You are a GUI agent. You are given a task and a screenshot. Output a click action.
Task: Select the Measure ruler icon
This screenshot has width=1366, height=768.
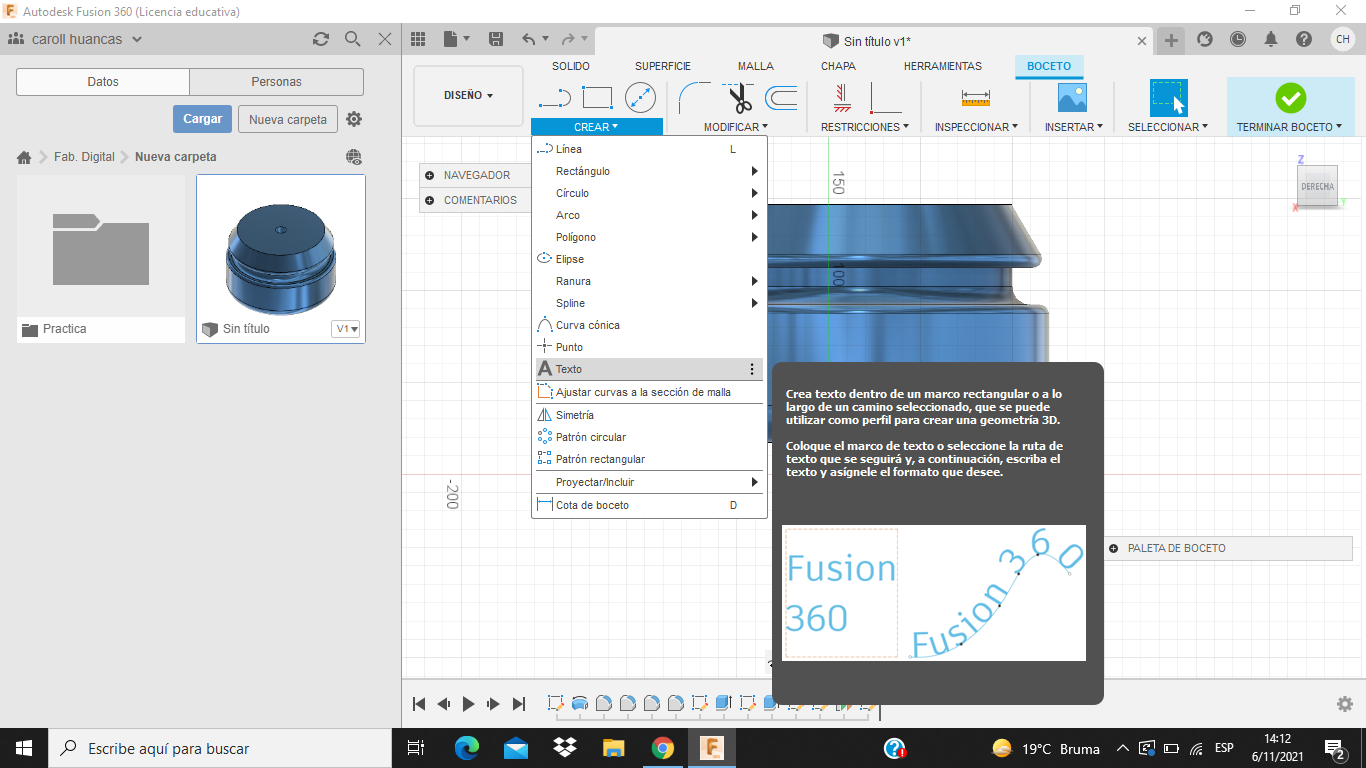(x=975, y=98)
